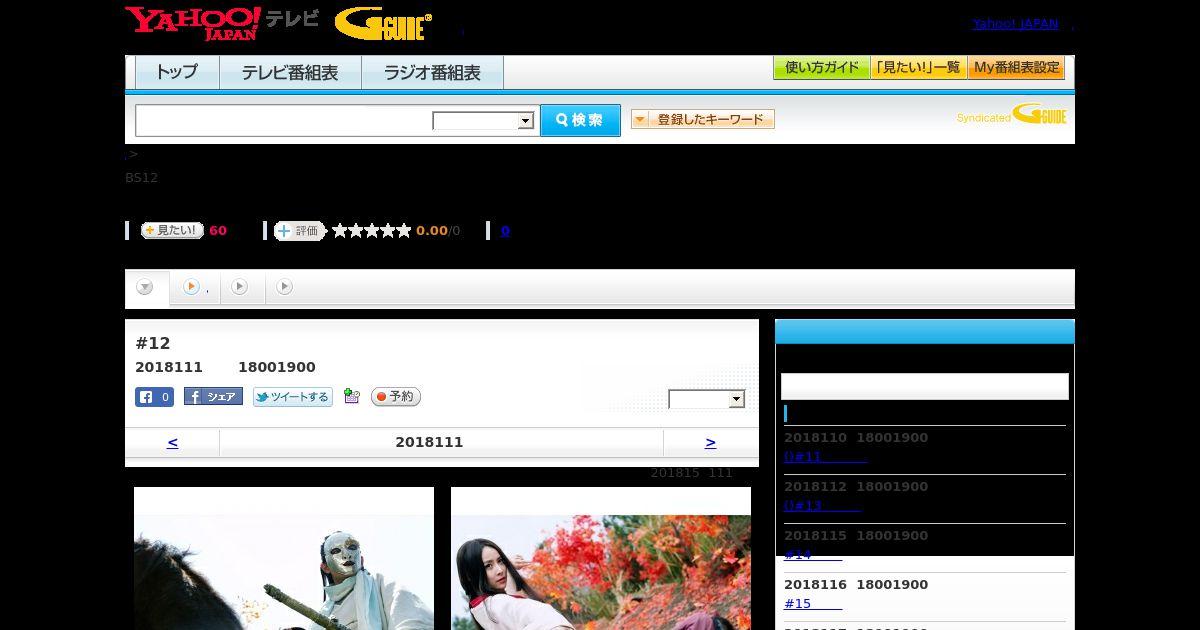The width and height of the screenshot is (1200, 630).
Task: Select the orange play-icon tab
Action: pos(195,288)
